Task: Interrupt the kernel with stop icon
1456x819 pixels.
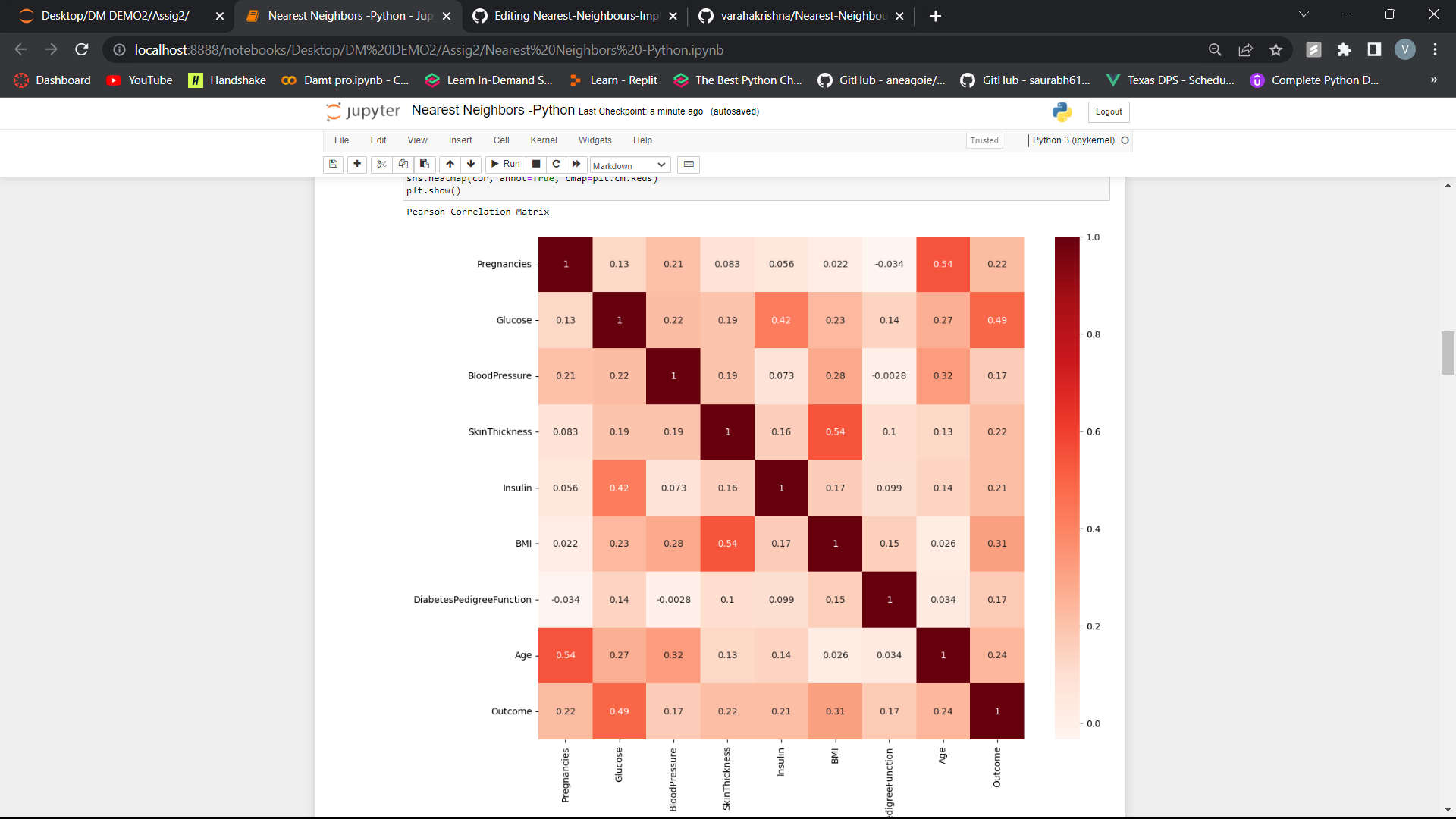Action: pyautogui.click(x=536, y=164)
